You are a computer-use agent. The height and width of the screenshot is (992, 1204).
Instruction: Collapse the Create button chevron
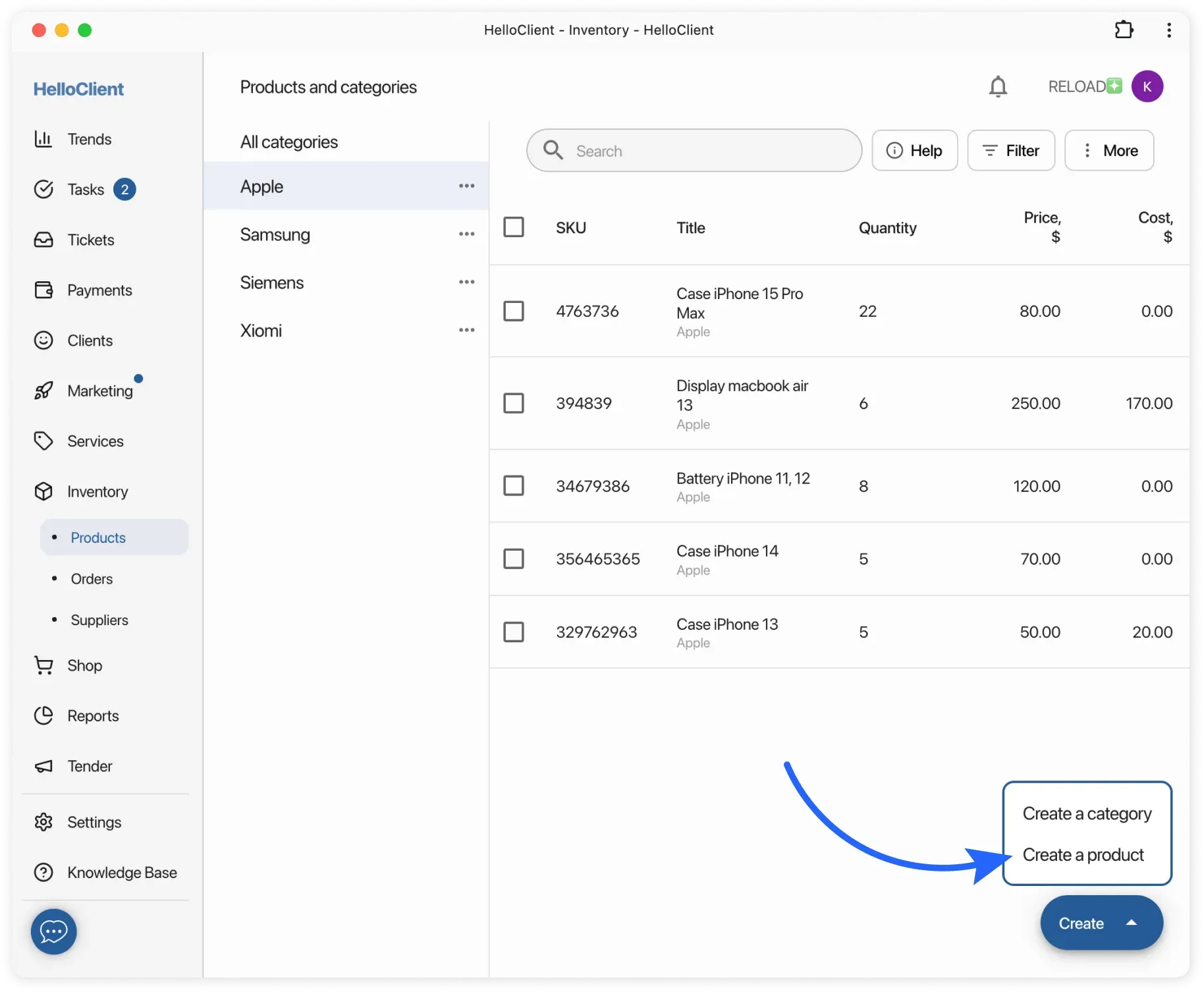[x=1132, y=923]
